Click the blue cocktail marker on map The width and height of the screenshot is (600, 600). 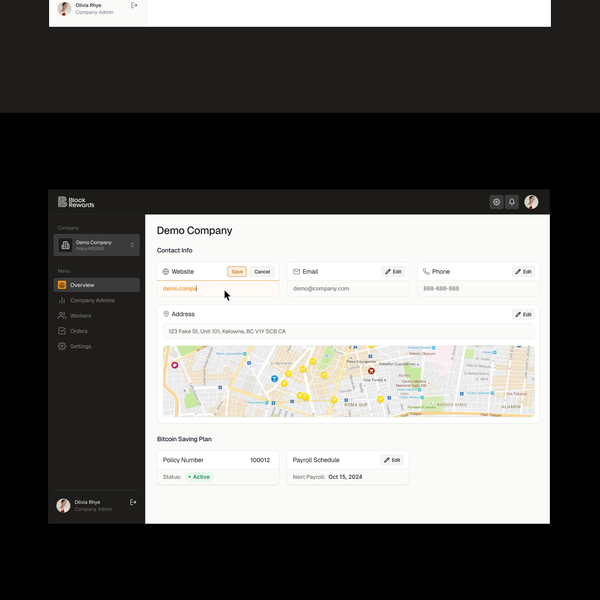coord(274,378)
